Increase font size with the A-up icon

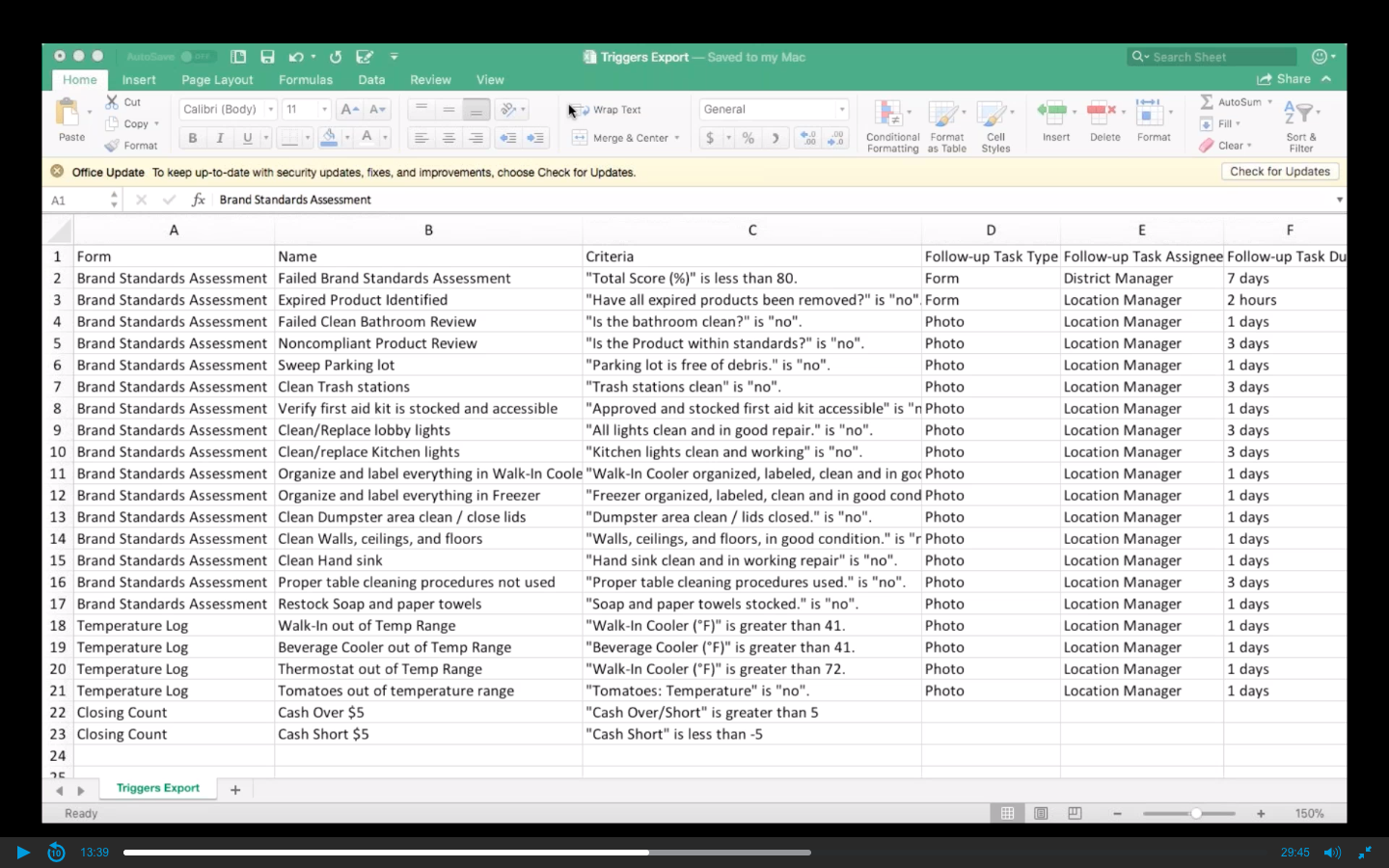click(350, 109)
